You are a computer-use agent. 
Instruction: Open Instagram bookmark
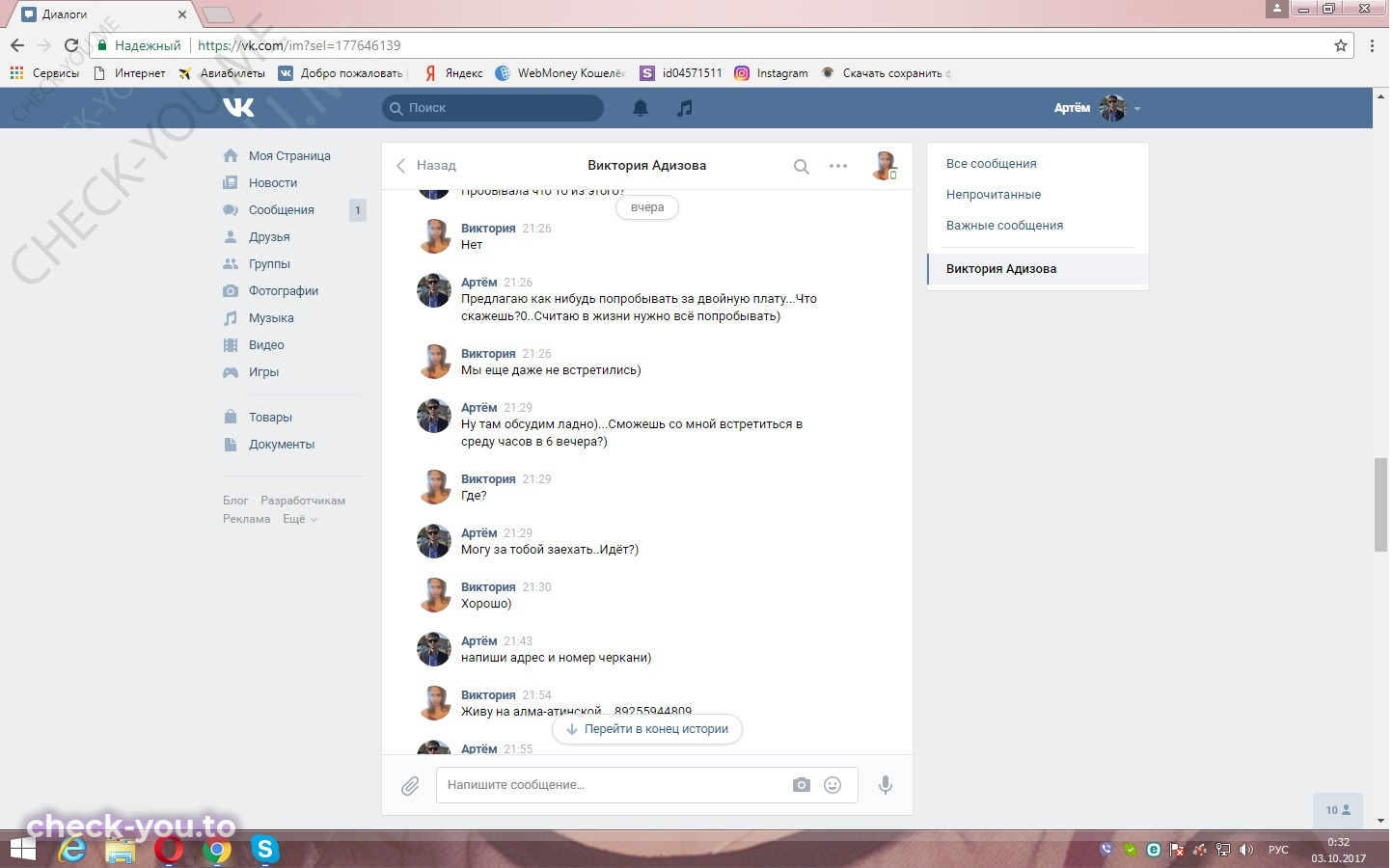tap(772, 73)
